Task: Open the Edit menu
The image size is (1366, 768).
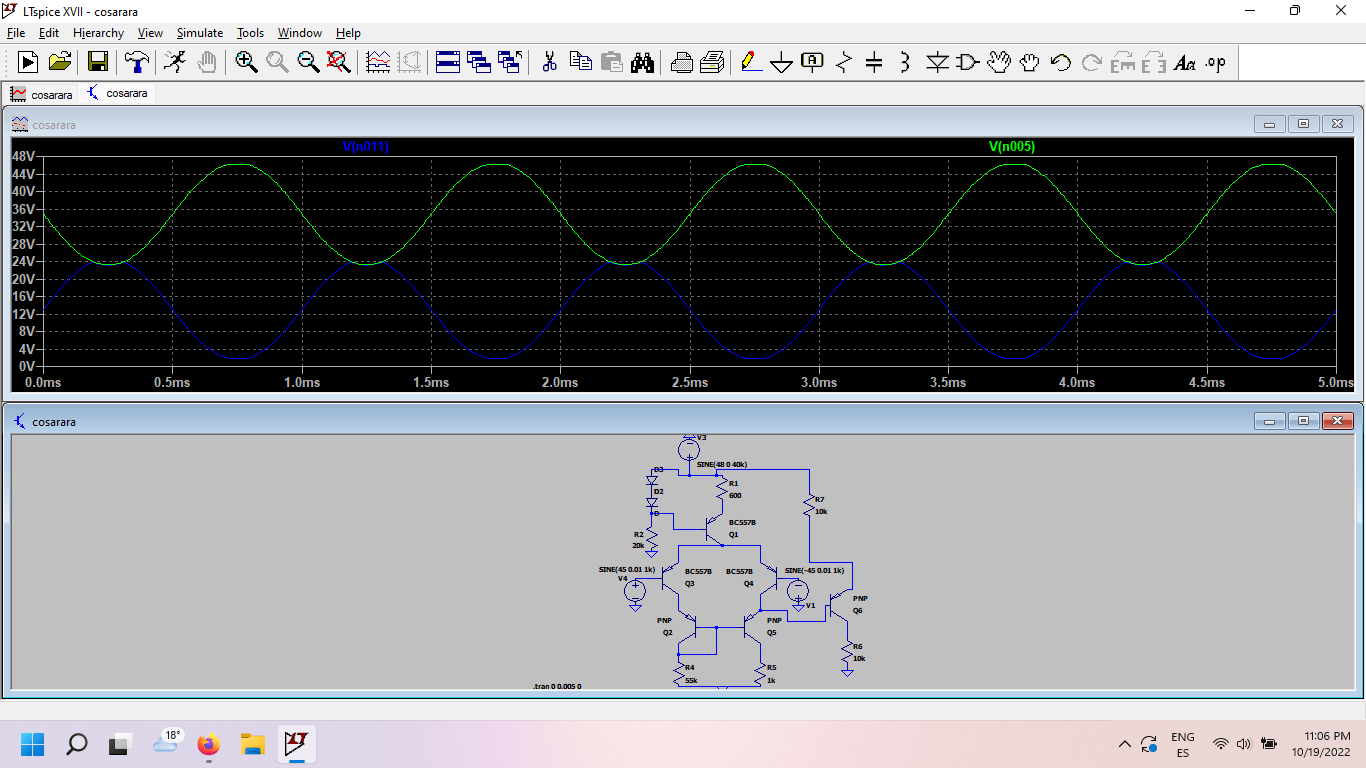Action: [x=49, y=33]
